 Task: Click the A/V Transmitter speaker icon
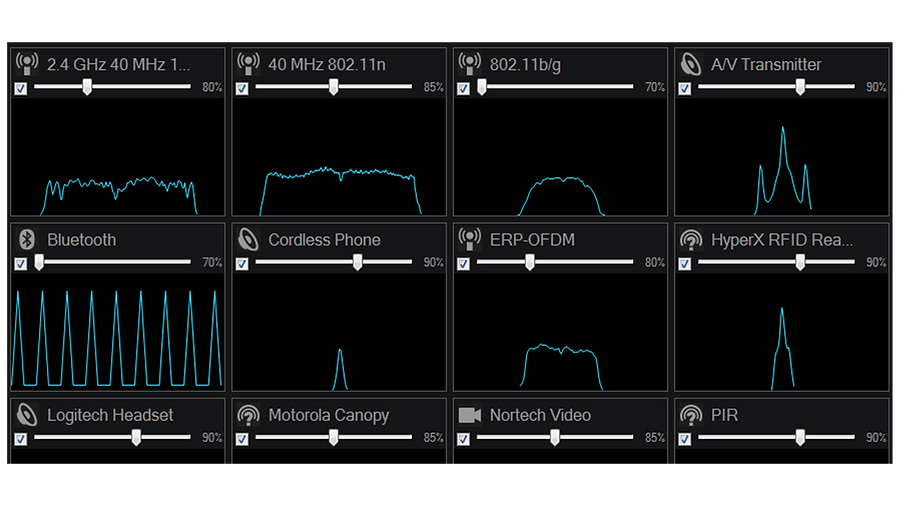[691, 65]
